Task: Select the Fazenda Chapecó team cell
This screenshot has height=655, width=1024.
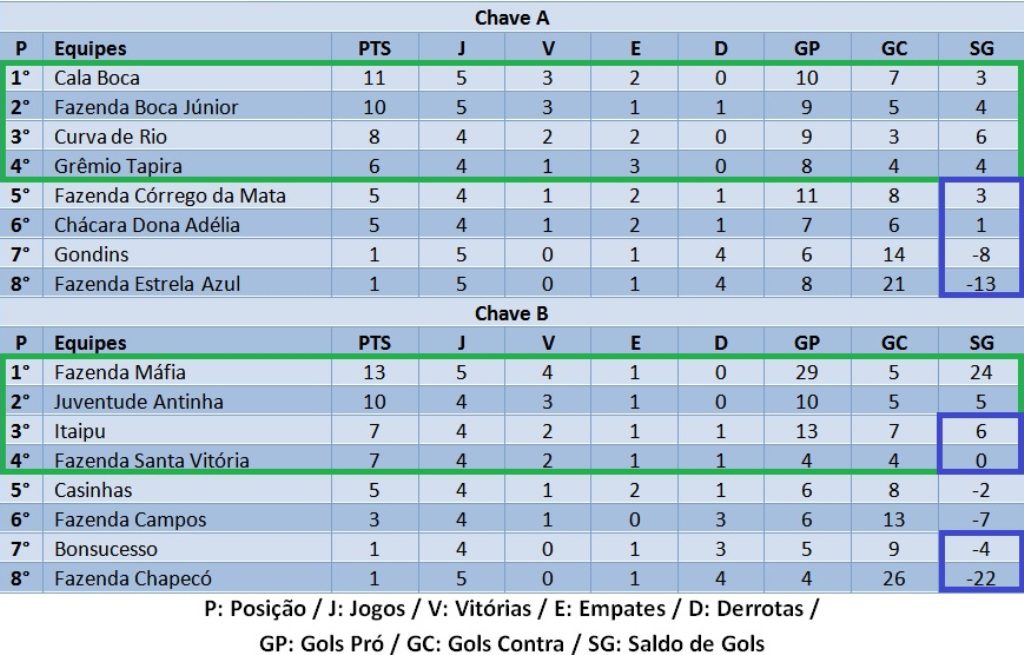Action: point(133,578)
